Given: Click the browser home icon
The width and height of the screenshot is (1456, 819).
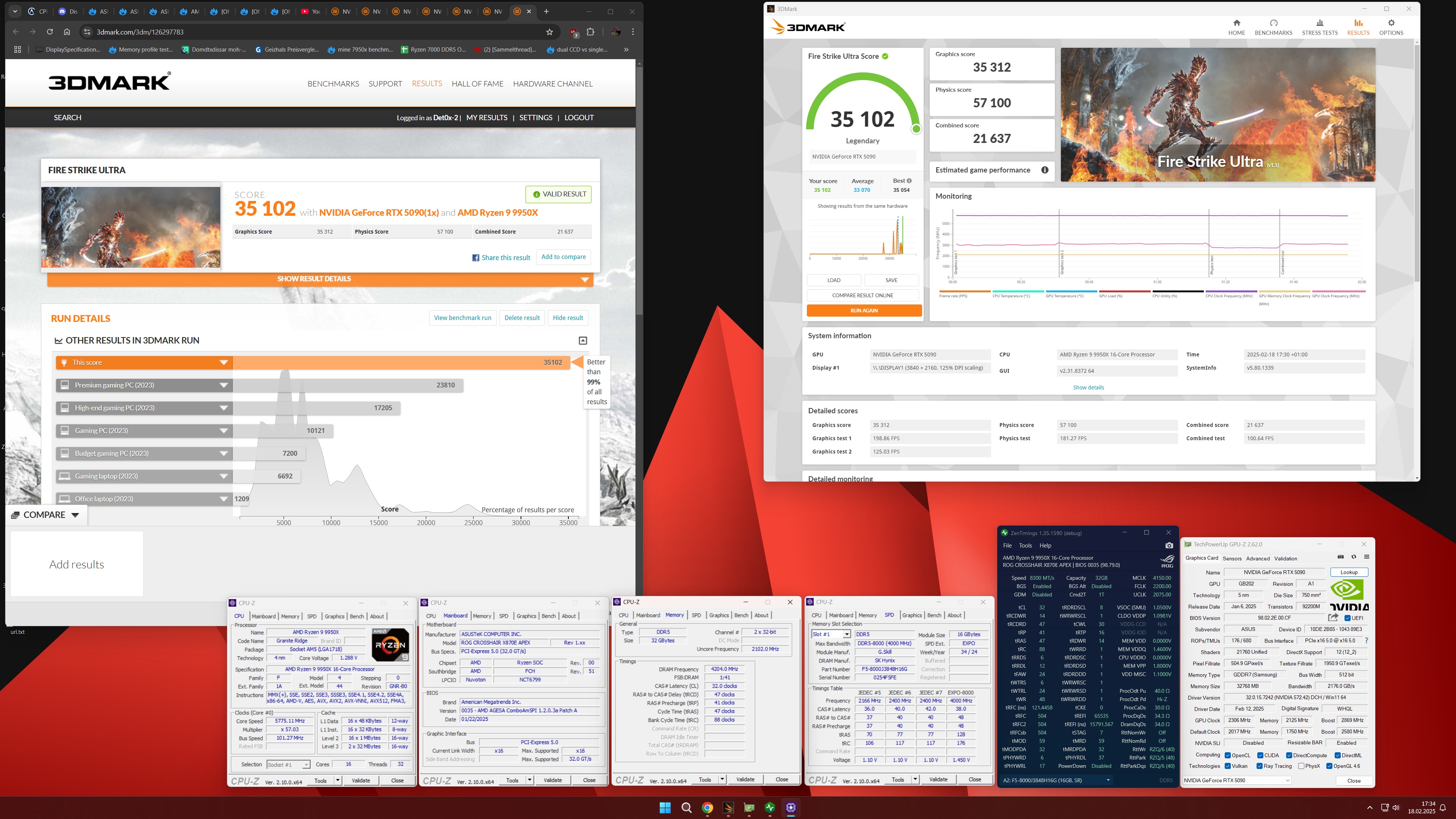Looking at the screenshot, I should click(67, 31).
